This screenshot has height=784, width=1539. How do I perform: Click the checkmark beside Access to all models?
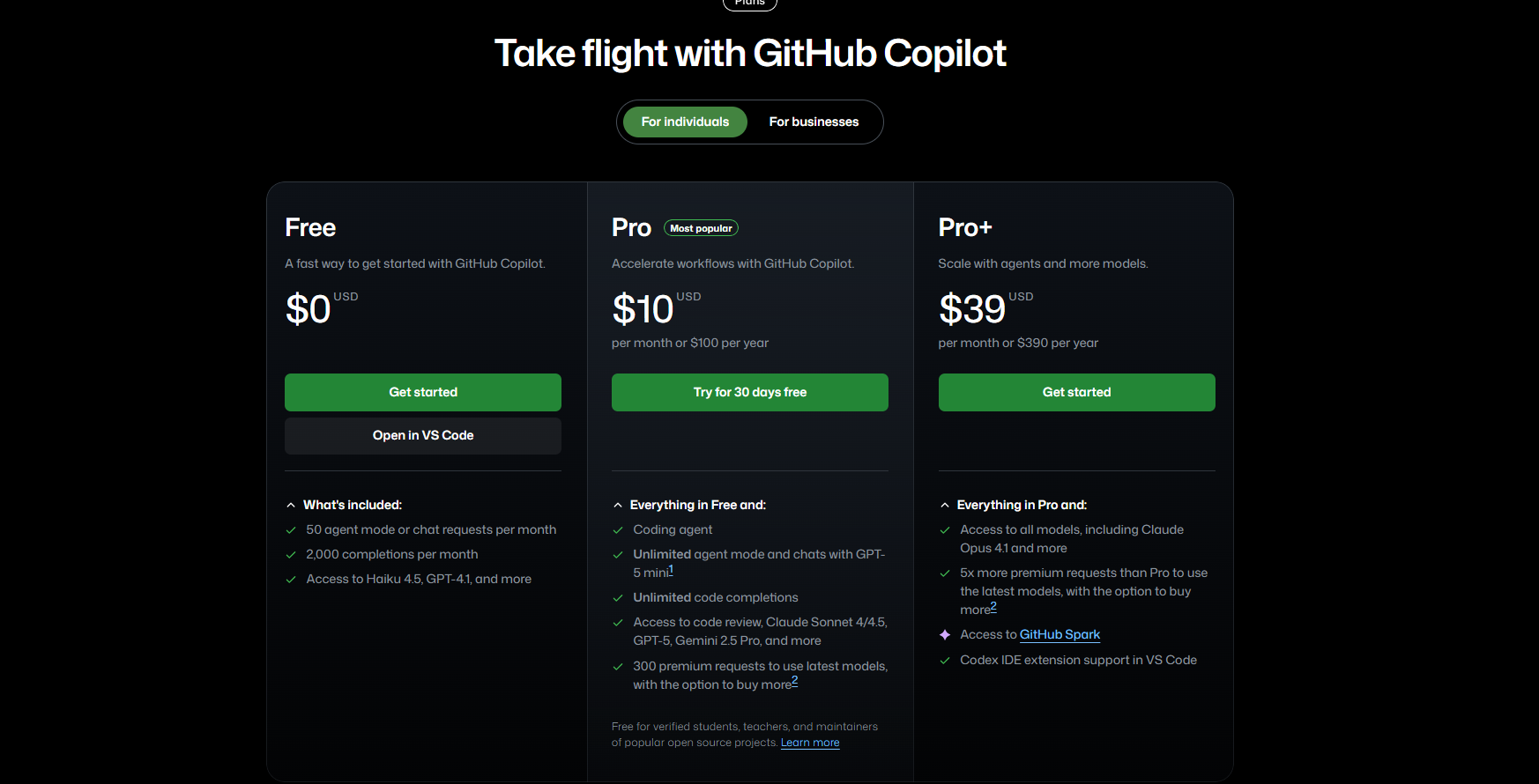945,529
